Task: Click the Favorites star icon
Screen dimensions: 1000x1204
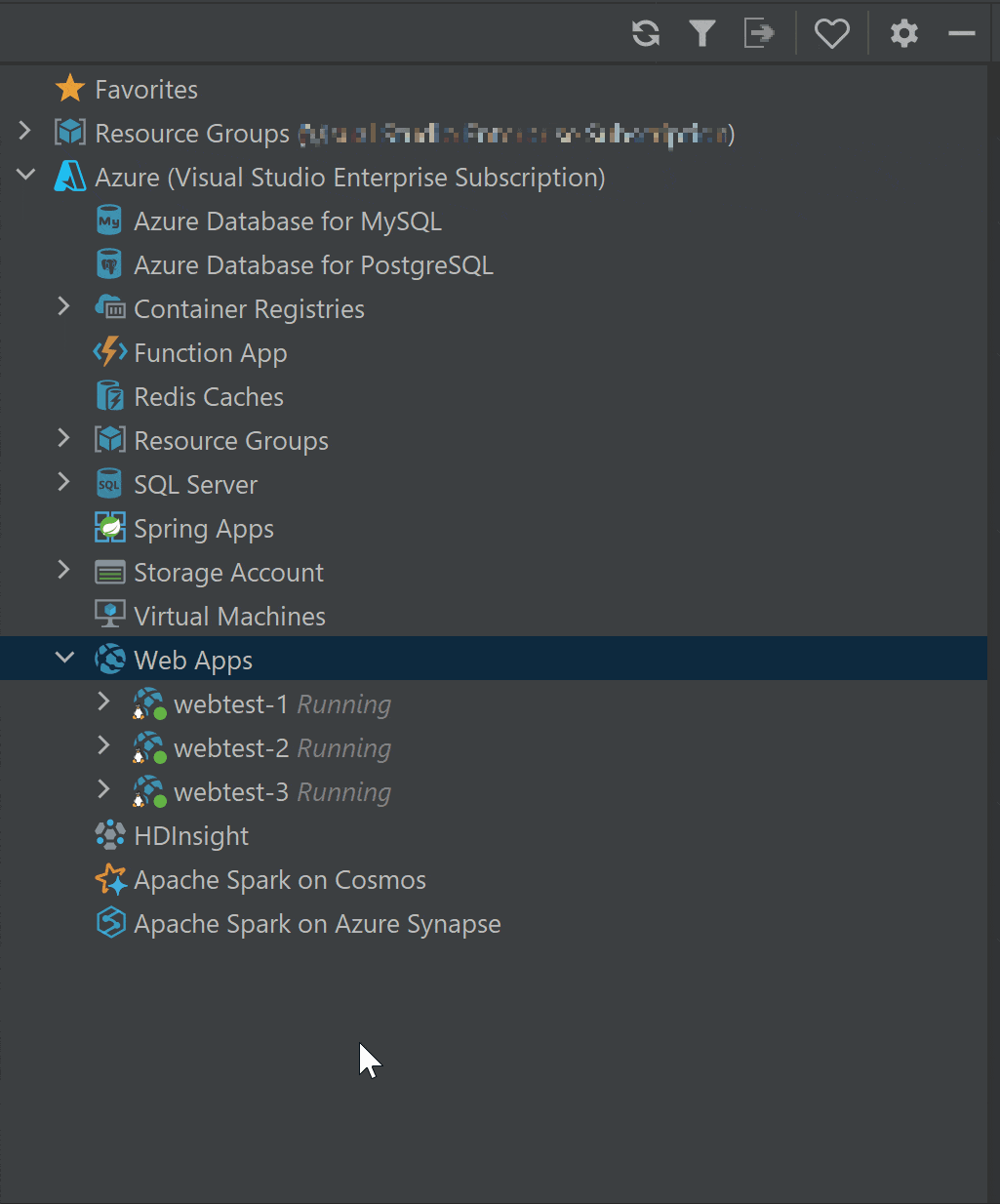Action: coord(70,89)
